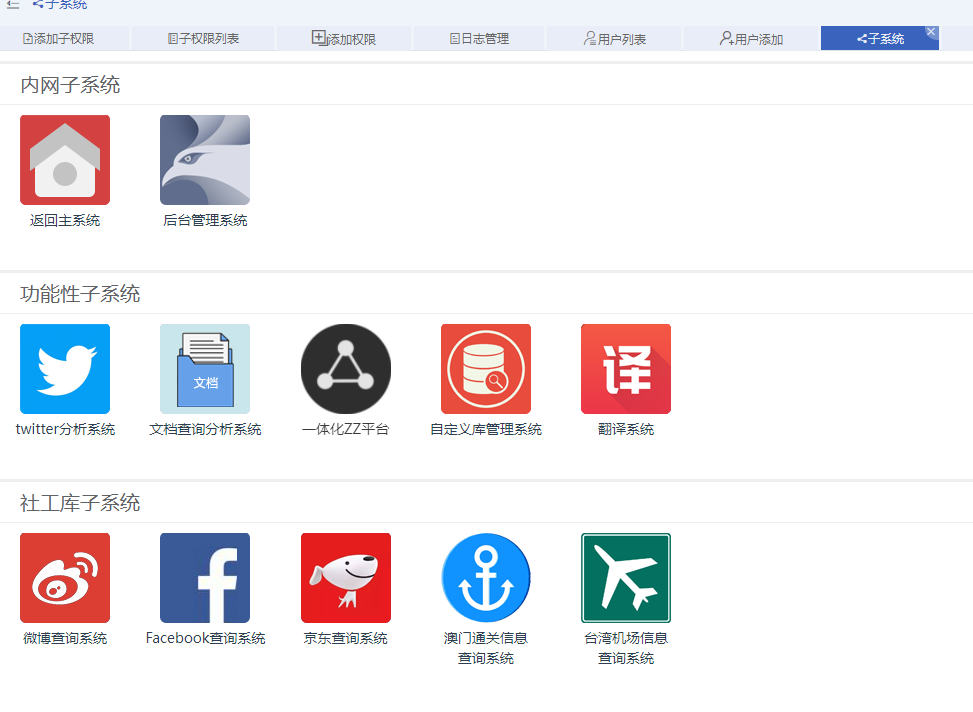Click the twitter分析系统 label
Image resolution: width=973 pixels, height=712 pixels.
[65, 430]
